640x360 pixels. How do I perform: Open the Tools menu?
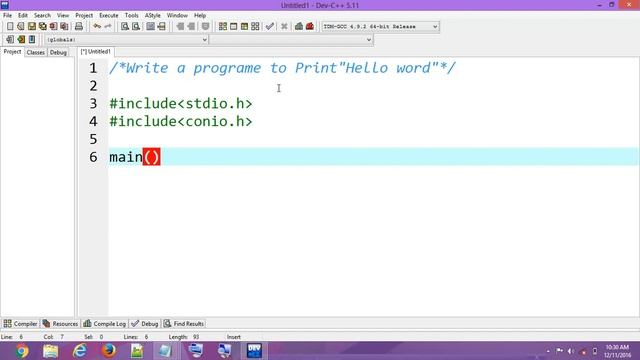tap(131, 16)
